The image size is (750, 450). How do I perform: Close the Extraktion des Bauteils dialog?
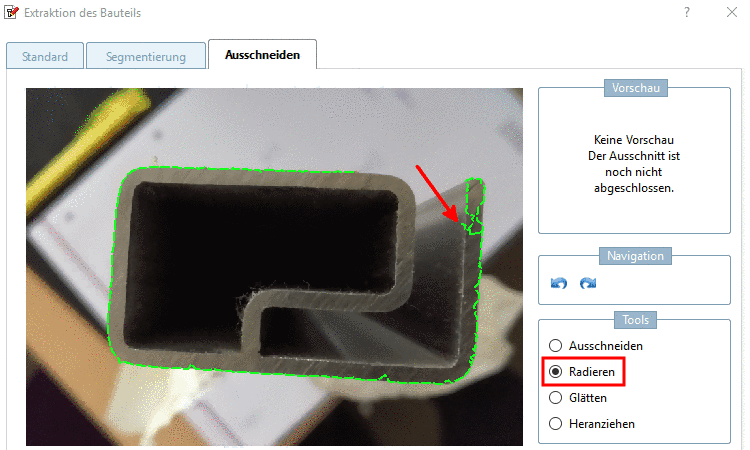pos(732,12)
